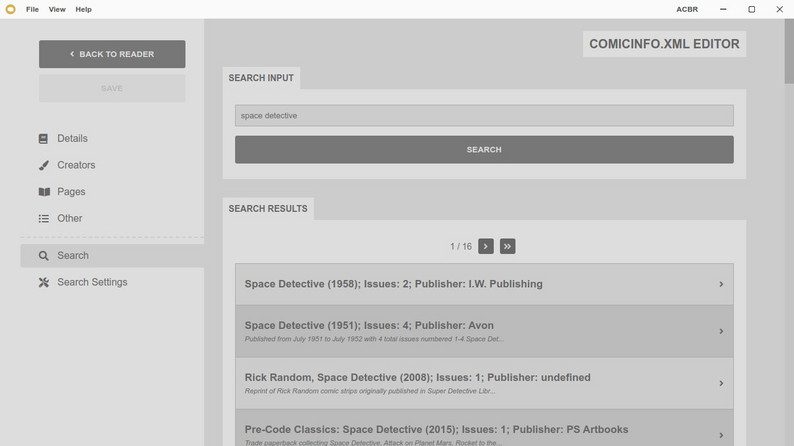The width and height of the screenshot is (794, 446).
Task: Click the Creators brush icon
Action: pyautogui.click(x=44, y=165)
